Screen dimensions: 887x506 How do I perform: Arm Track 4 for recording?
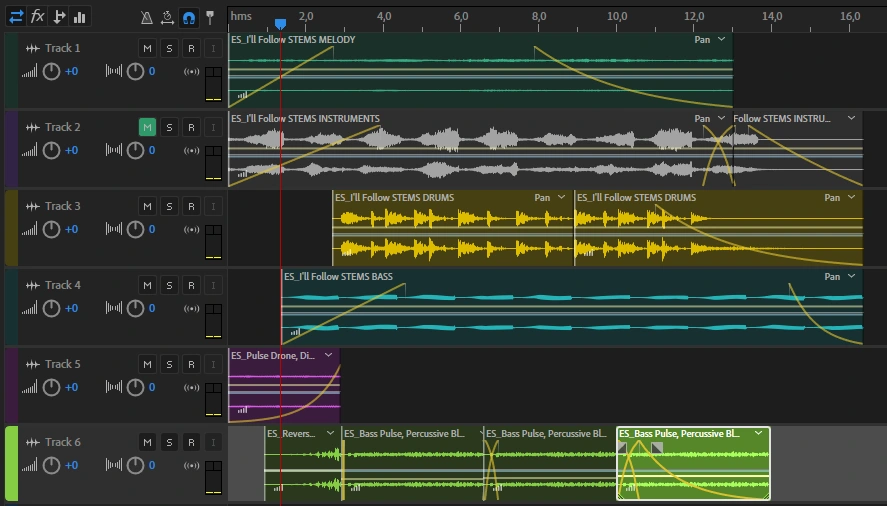coord(191,285)
